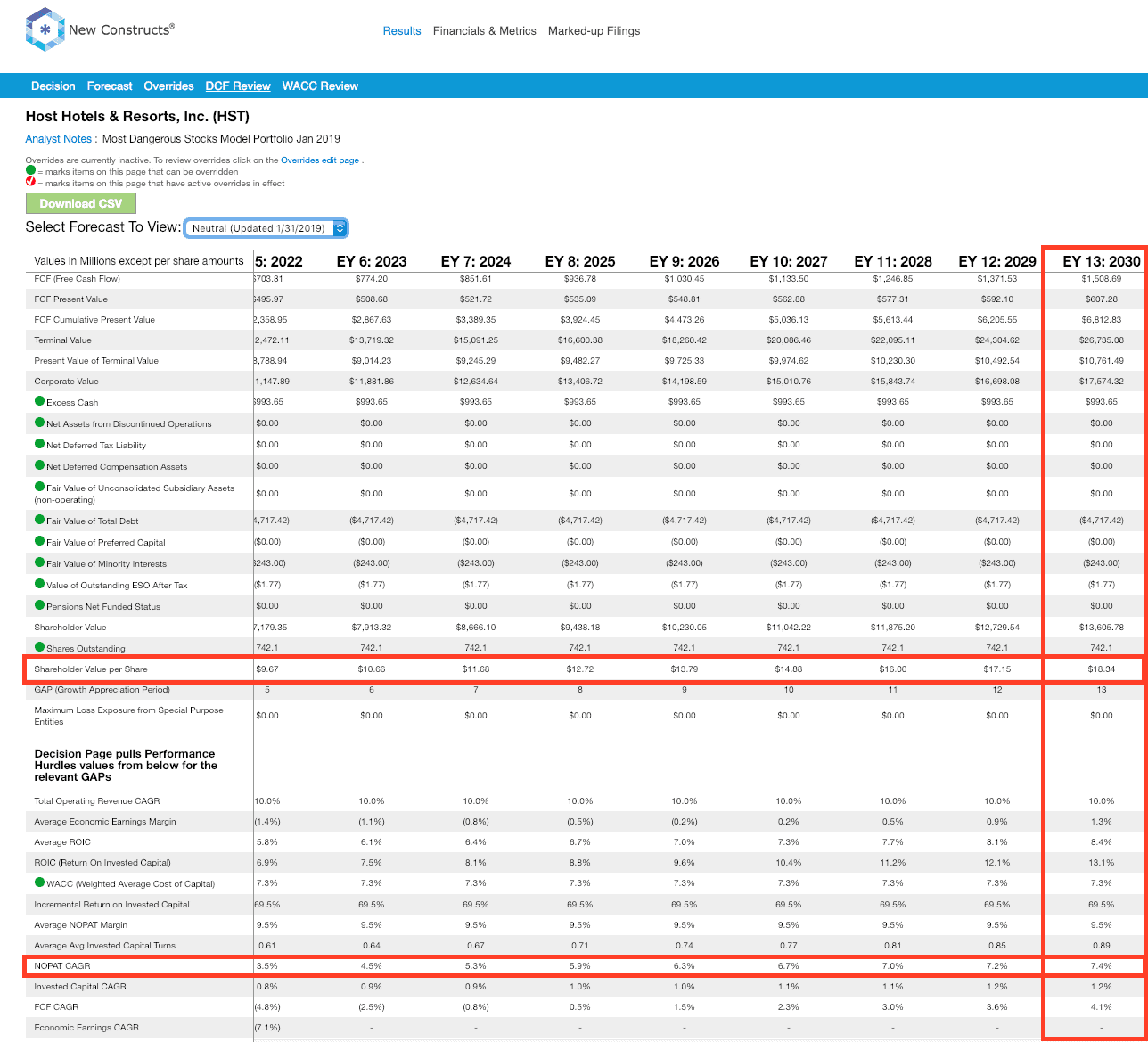1148x1042 pixels.
Task: Click the Average ROIC row label
Action: pos(62,841)
